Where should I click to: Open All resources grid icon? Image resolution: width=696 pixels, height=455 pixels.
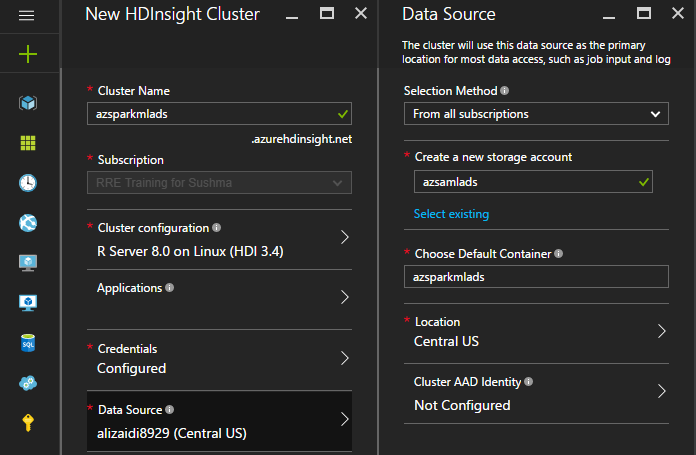(x=28, y=142)
